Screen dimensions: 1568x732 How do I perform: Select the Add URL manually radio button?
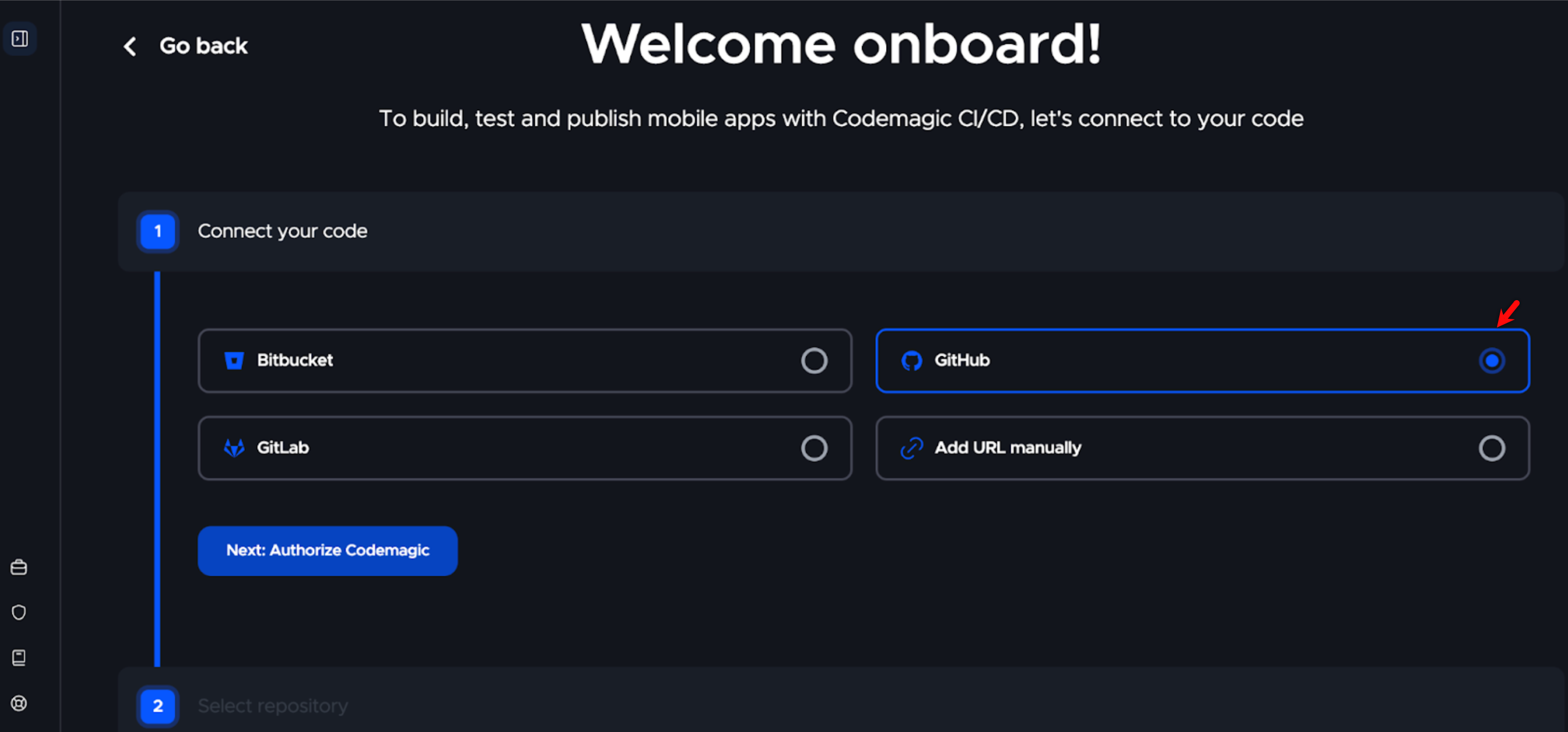[1493, 448]
